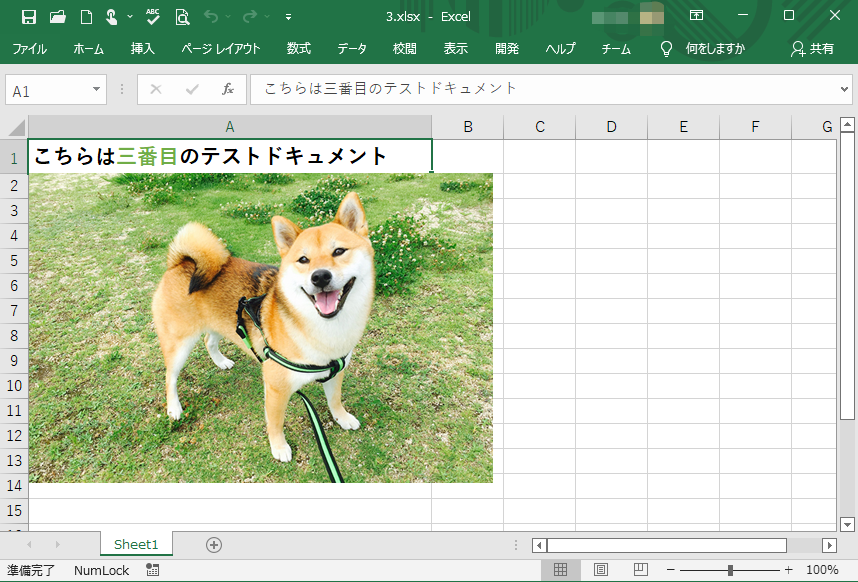The image size is (858, 582).
Task: Select the Normal view icon in status bar
Action: pyautogui.click(x=560, y=569)
